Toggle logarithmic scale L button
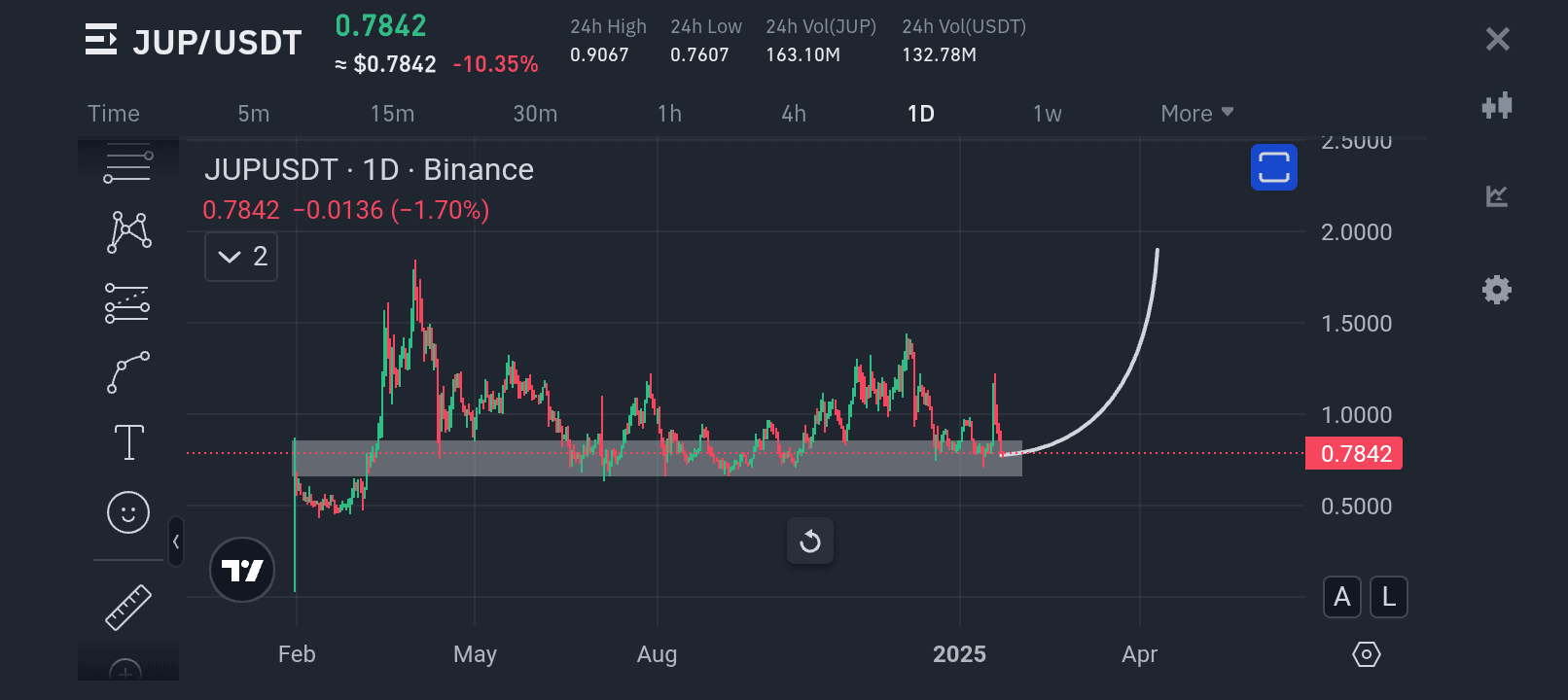This screenshot has height=700, width=1568. (1389, 597)
